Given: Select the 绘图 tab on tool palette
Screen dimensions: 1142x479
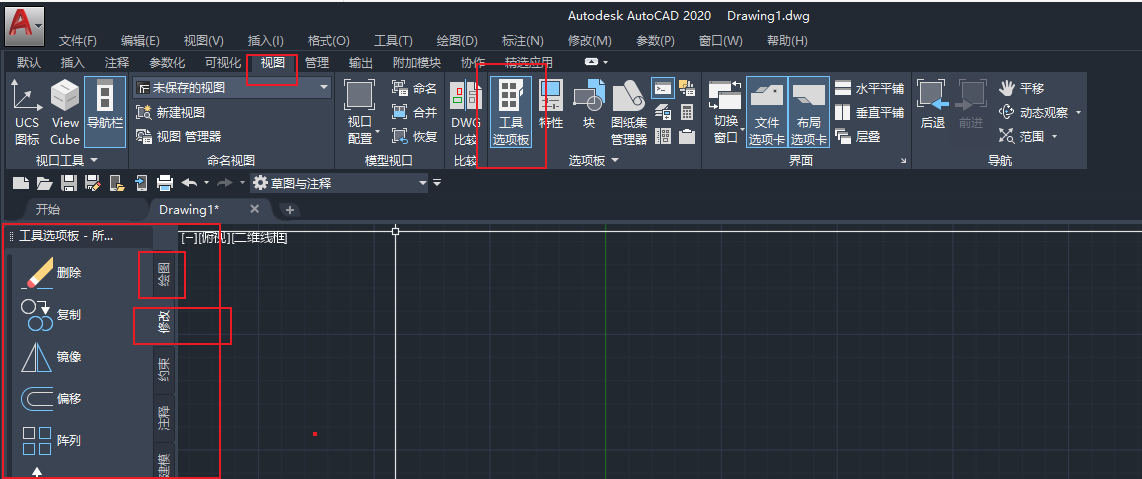Looking at the screenshot, I should [x=165, y=275].
